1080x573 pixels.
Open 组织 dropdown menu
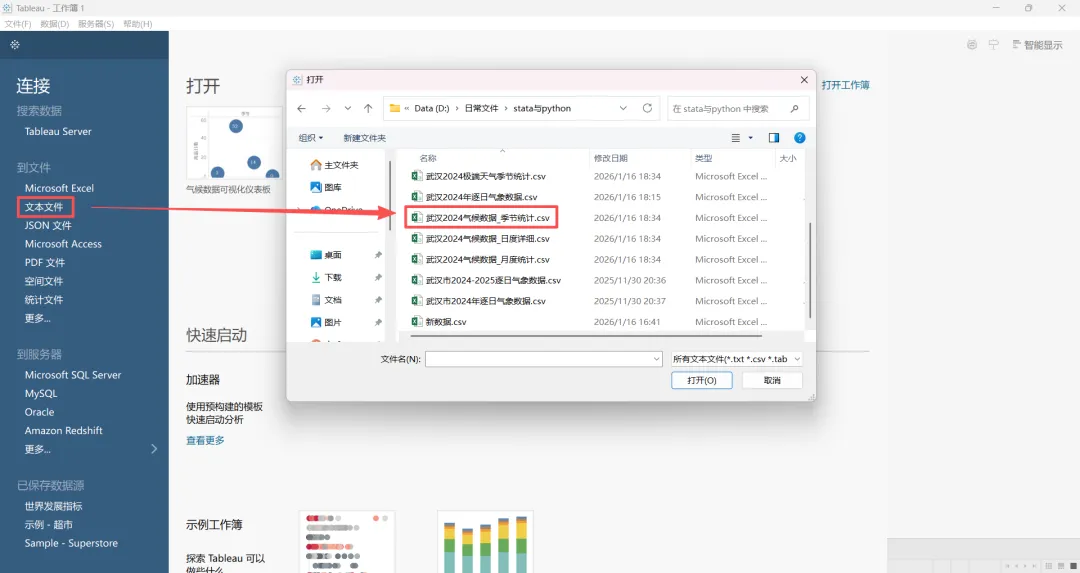click(x=311, y=138)
